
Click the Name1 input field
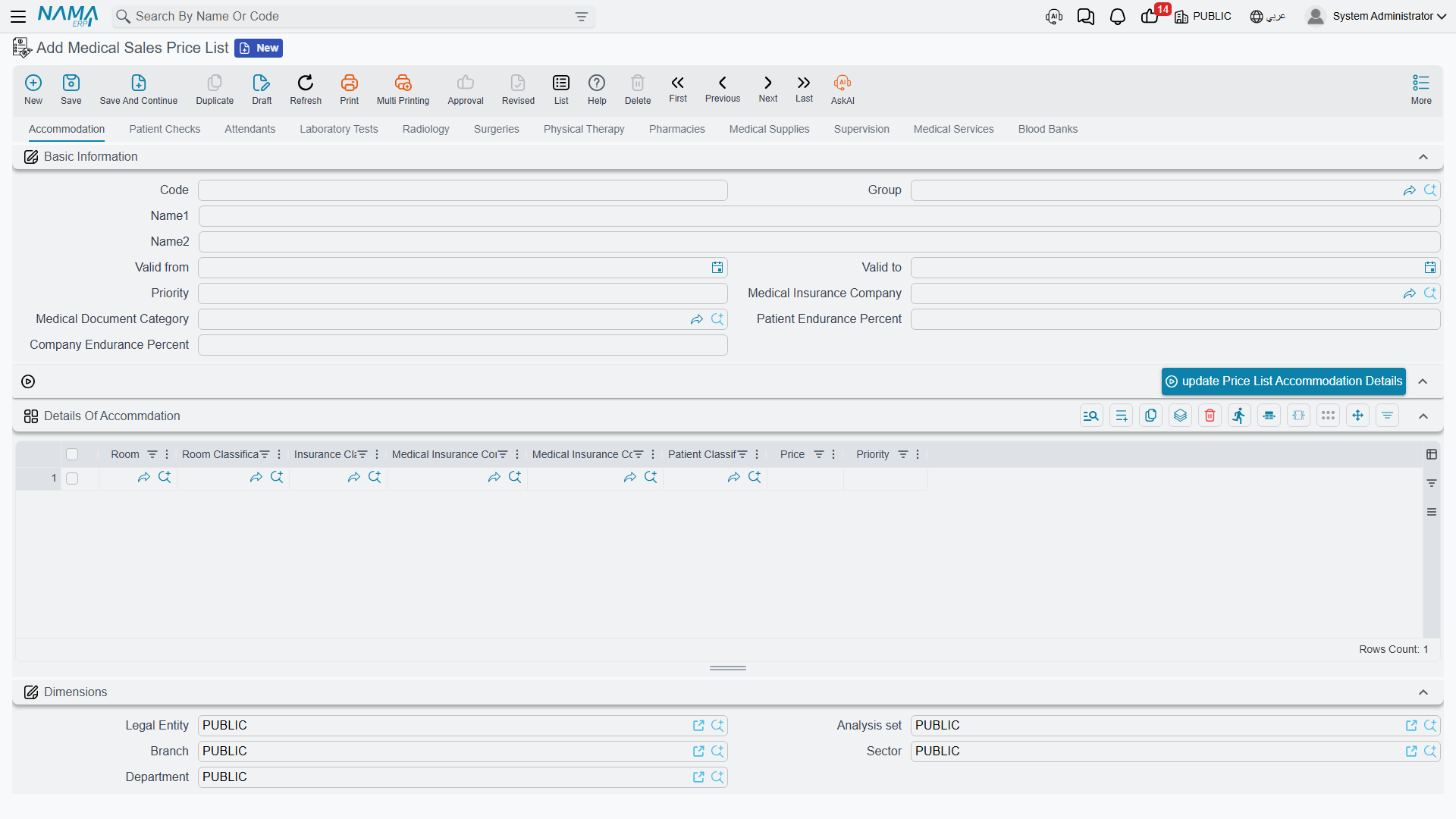[x=819, y=216]
